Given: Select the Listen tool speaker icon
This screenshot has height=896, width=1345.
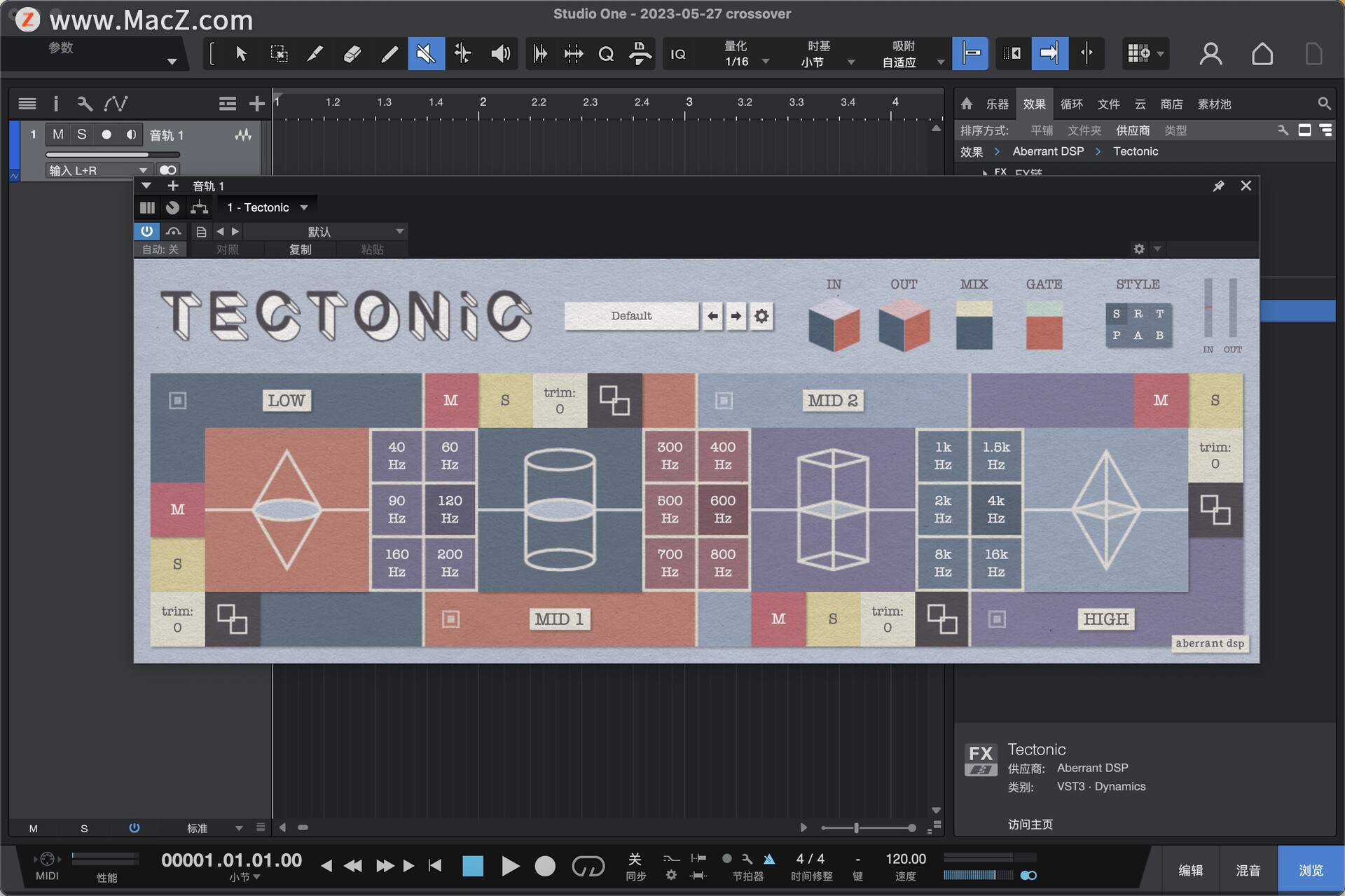Looking at the screenshot, I should 500,53.
